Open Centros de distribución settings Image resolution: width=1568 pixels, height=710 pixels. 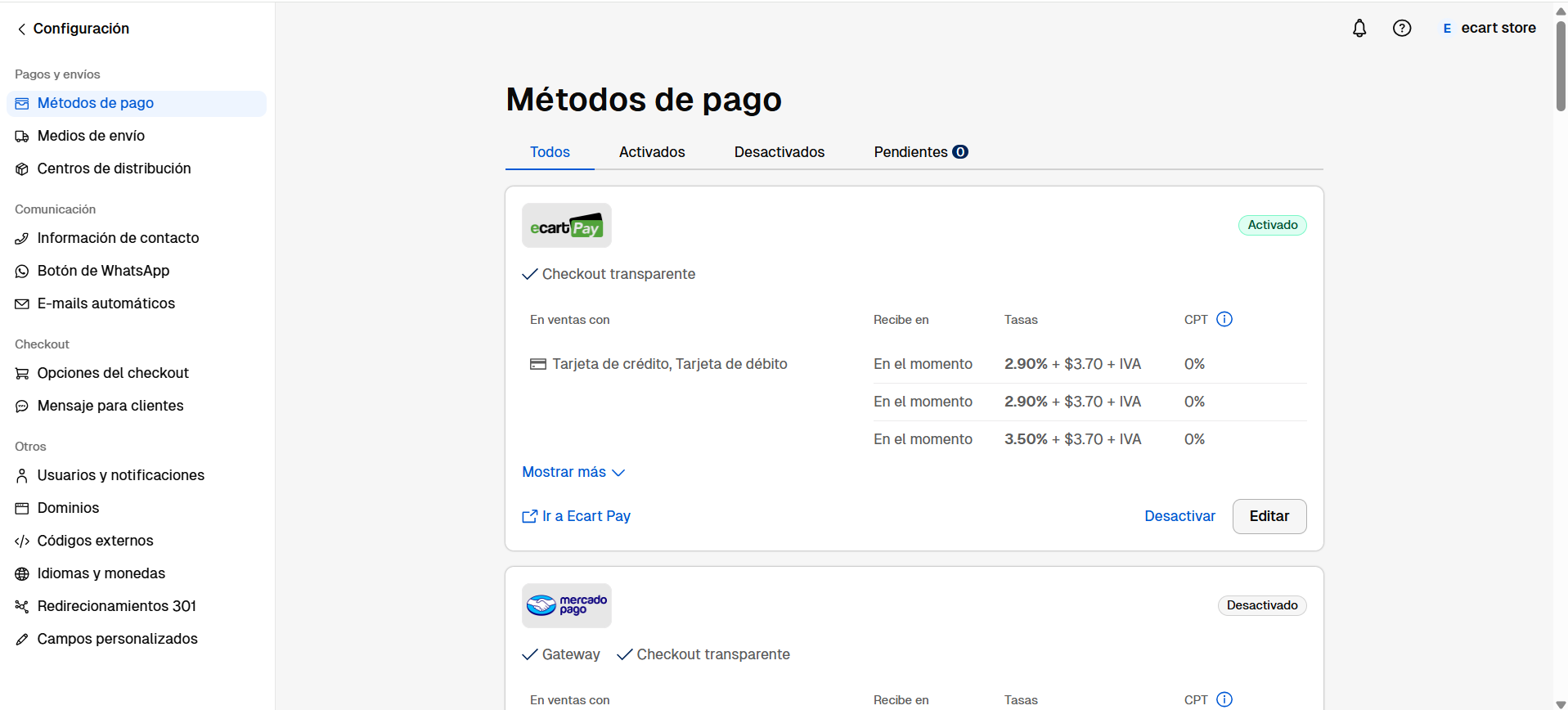click(137, 169)
